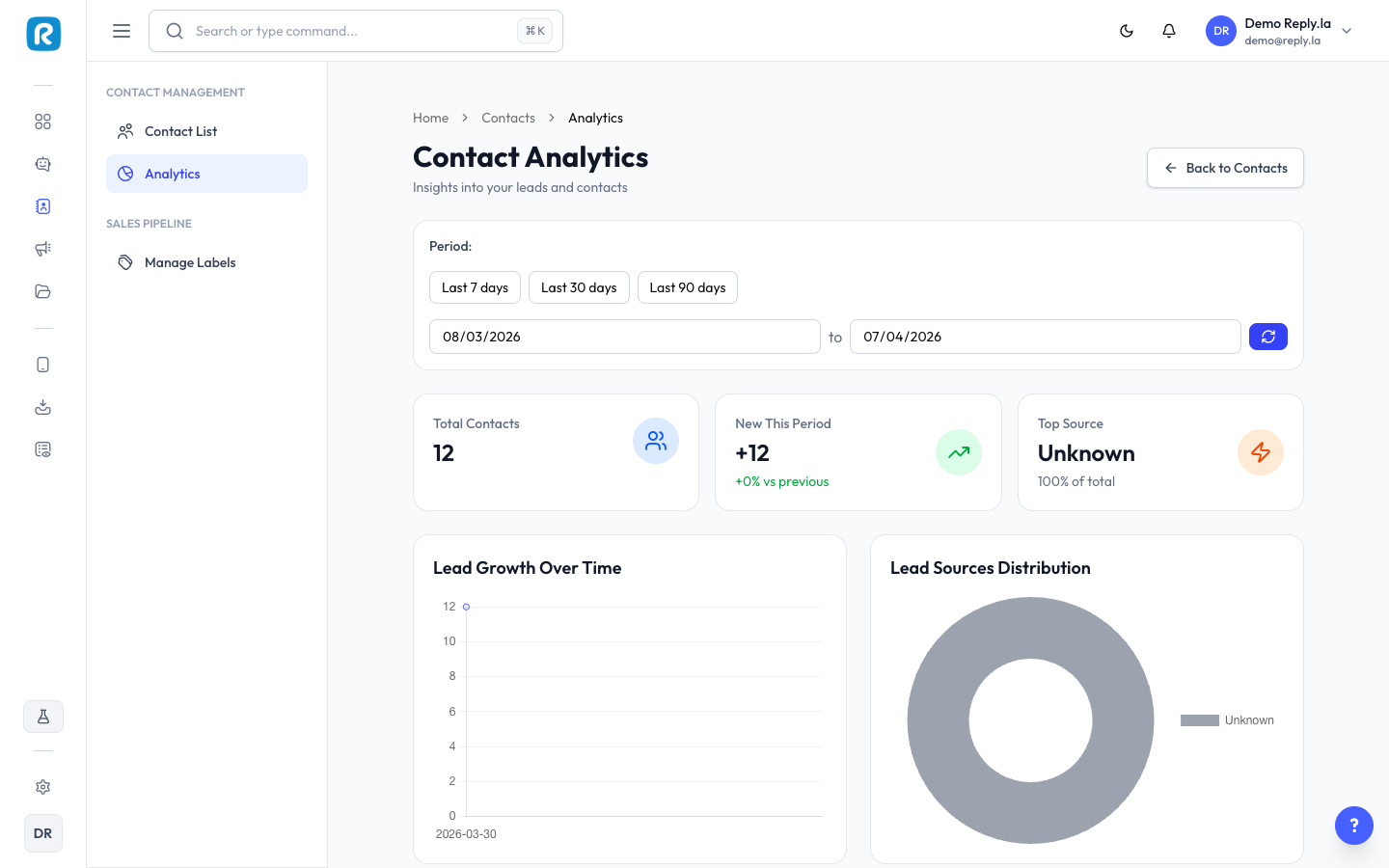This screenshot has height=868, width=1389.
Task: Open the dashboard grid icon in sidebar
Action: [42, 122]
